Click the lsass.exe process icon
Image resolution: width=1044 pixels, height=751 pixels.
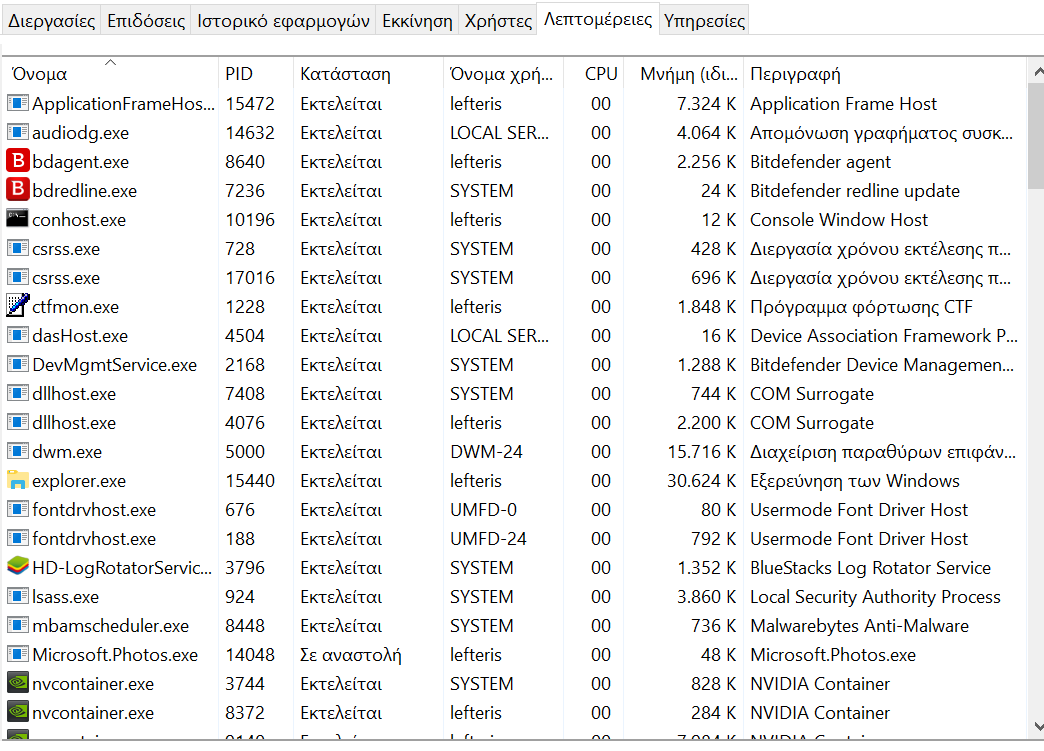pos(17,596)
